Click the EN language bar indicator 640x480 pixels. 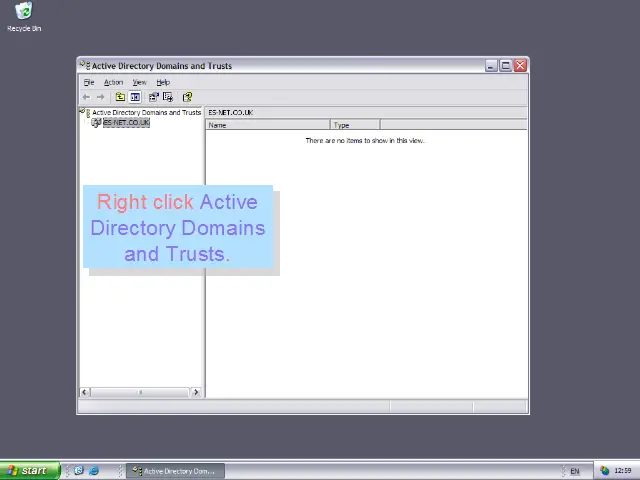coord(574,471)
